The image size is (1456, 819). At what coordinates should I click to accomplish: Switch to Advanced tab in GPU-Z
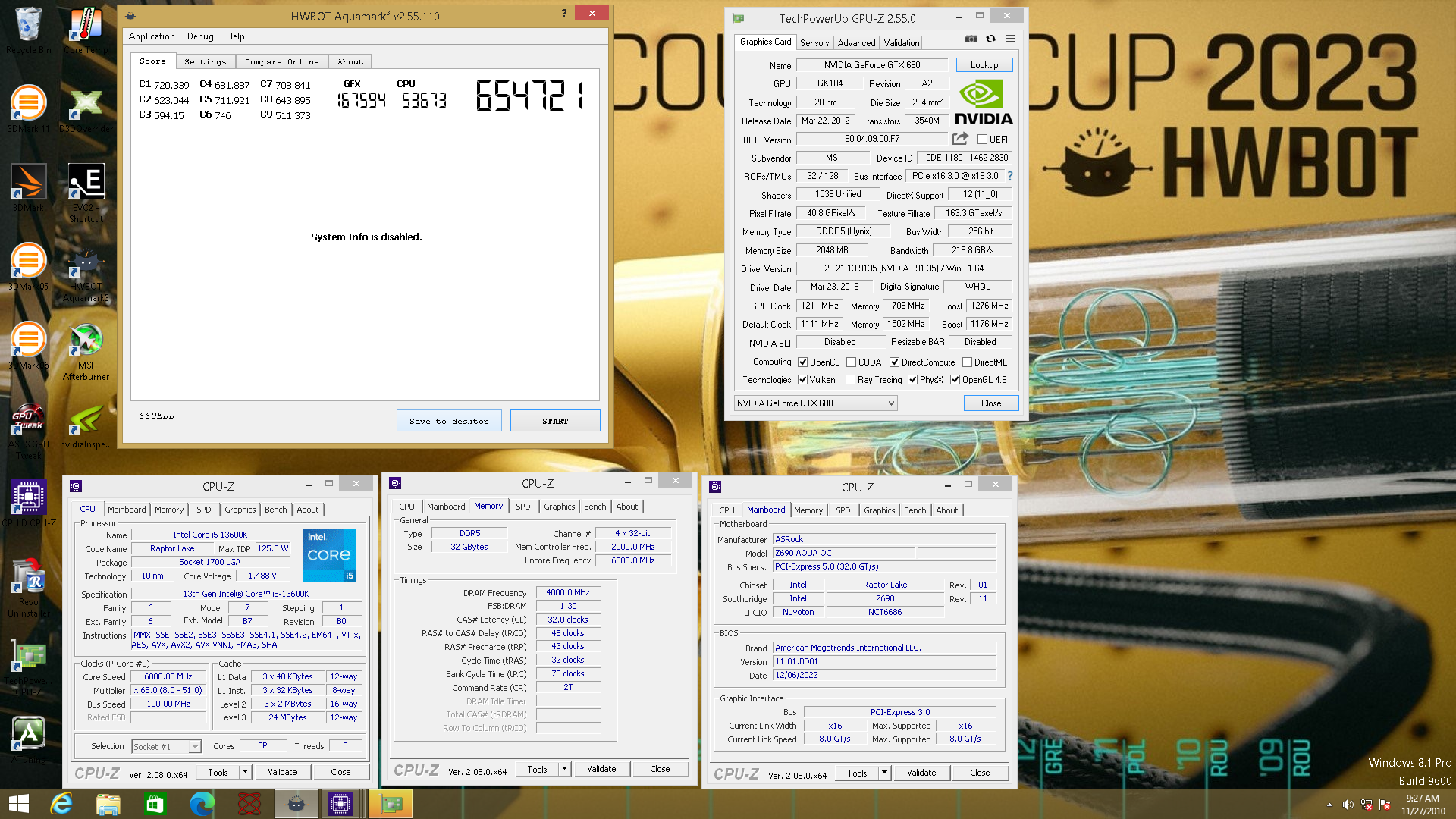point(856,43)
